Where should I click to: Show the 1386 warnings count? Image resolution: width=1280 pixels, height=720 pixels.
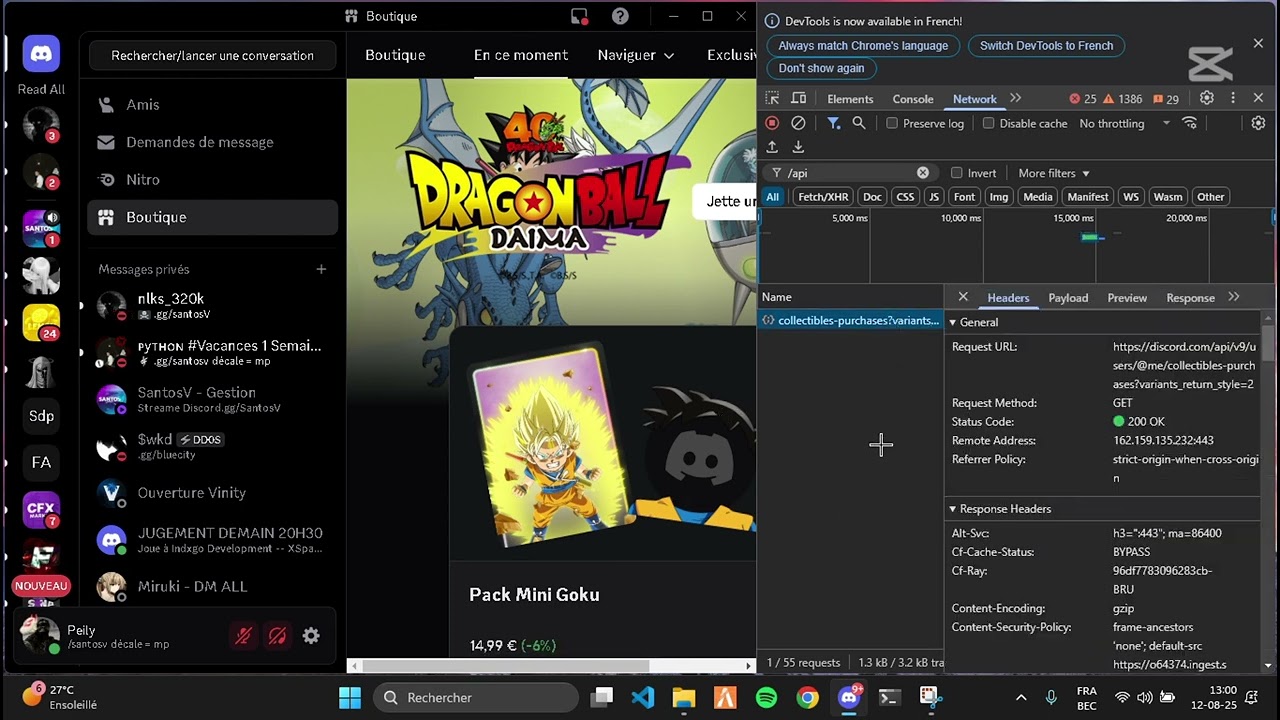pos(1123,99)
